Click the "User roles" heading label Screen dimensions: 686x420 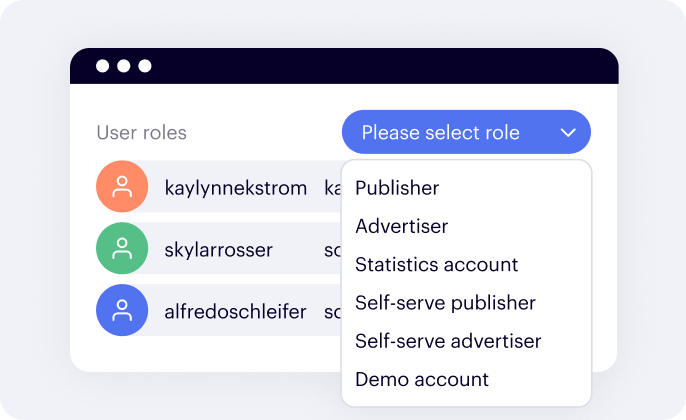[141, 132]
